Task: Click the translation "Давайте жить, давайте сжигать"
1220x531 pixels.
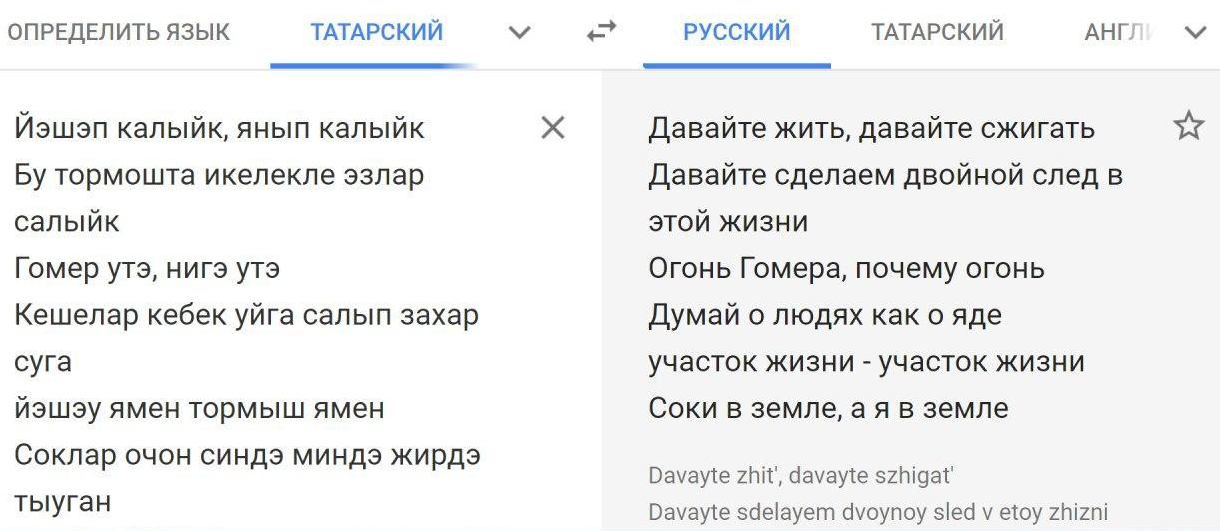Action: [x=871, y=128]
